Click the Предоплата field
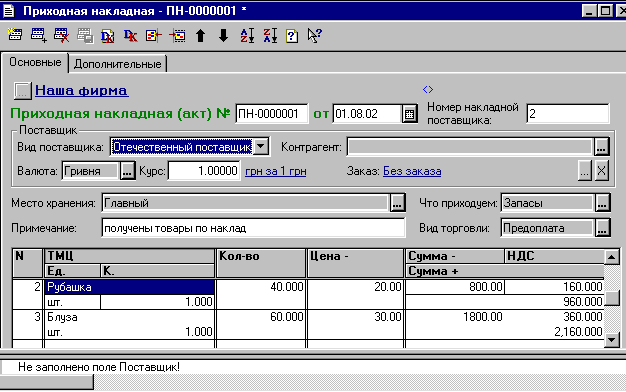This screenshot has width=626, height=392. point(547,228)
